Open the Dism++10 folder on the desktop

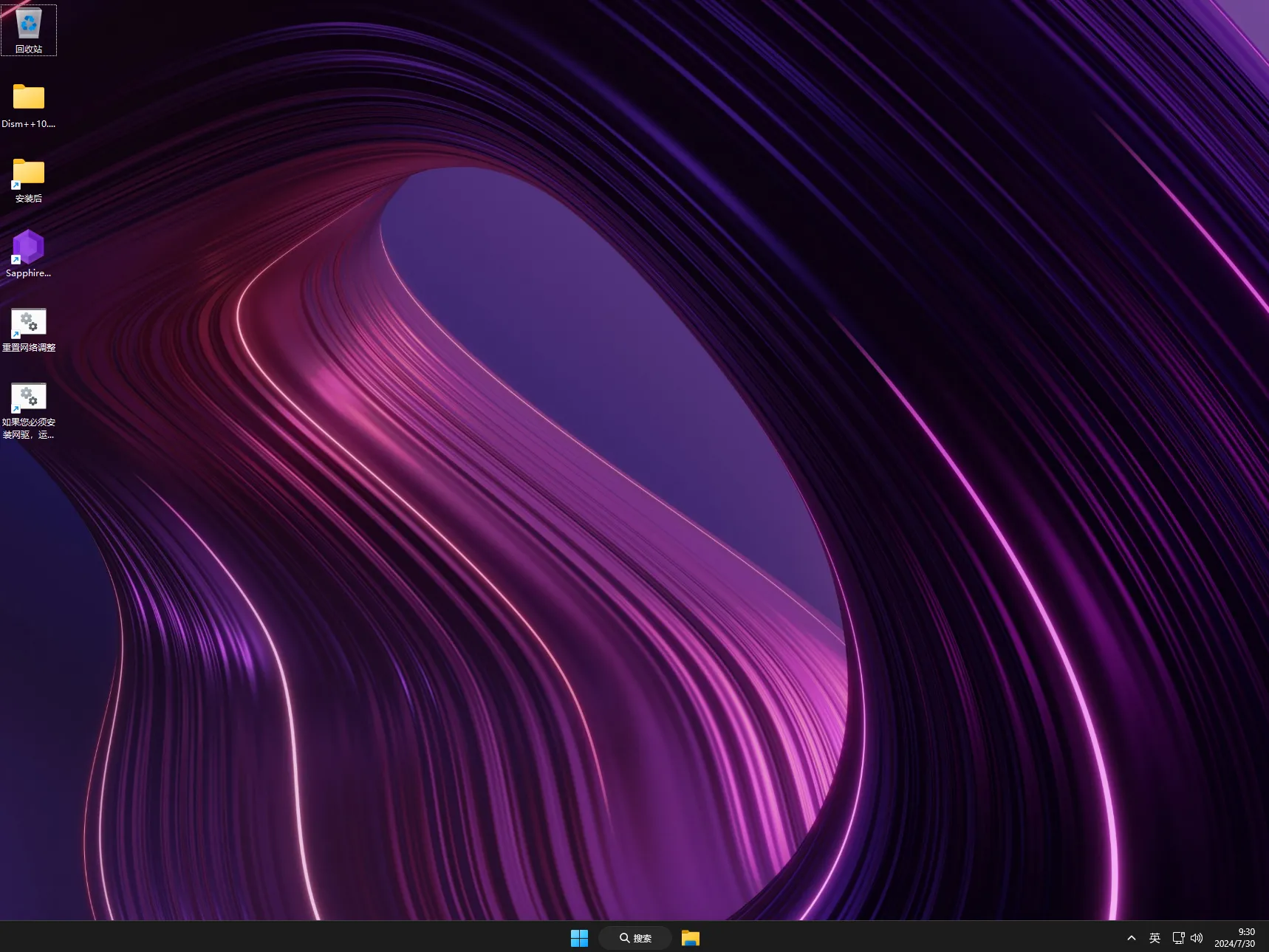tap(29, 98)
